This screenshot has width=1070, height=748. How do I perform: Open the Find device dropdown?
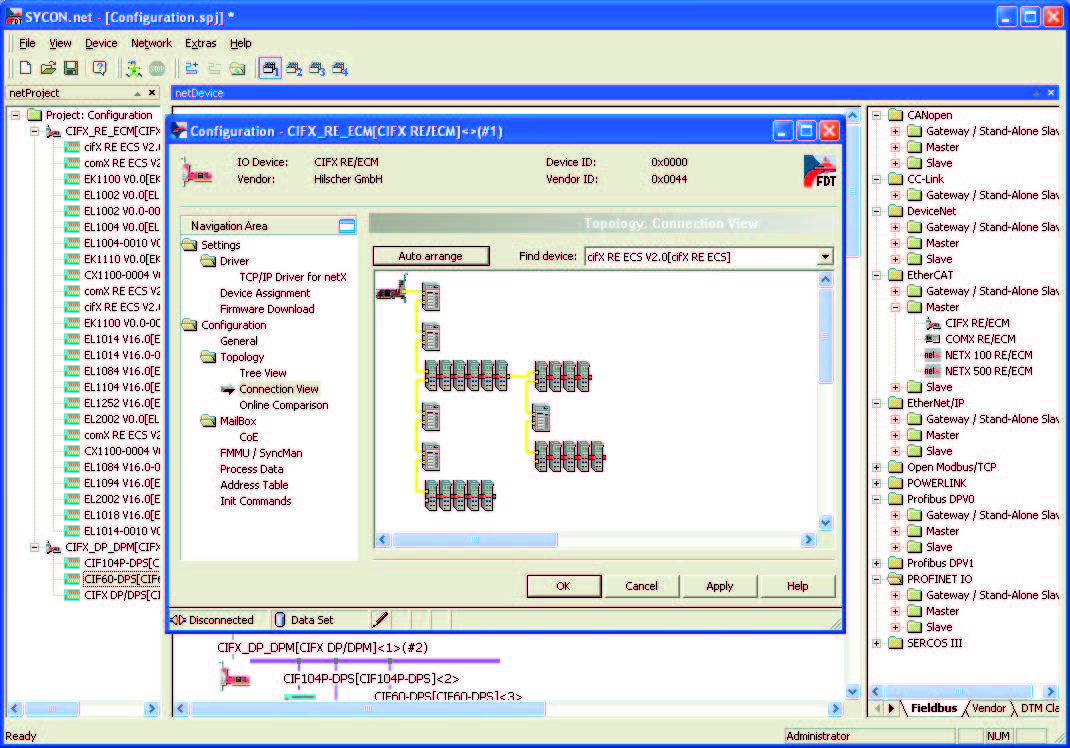(825, 257)
